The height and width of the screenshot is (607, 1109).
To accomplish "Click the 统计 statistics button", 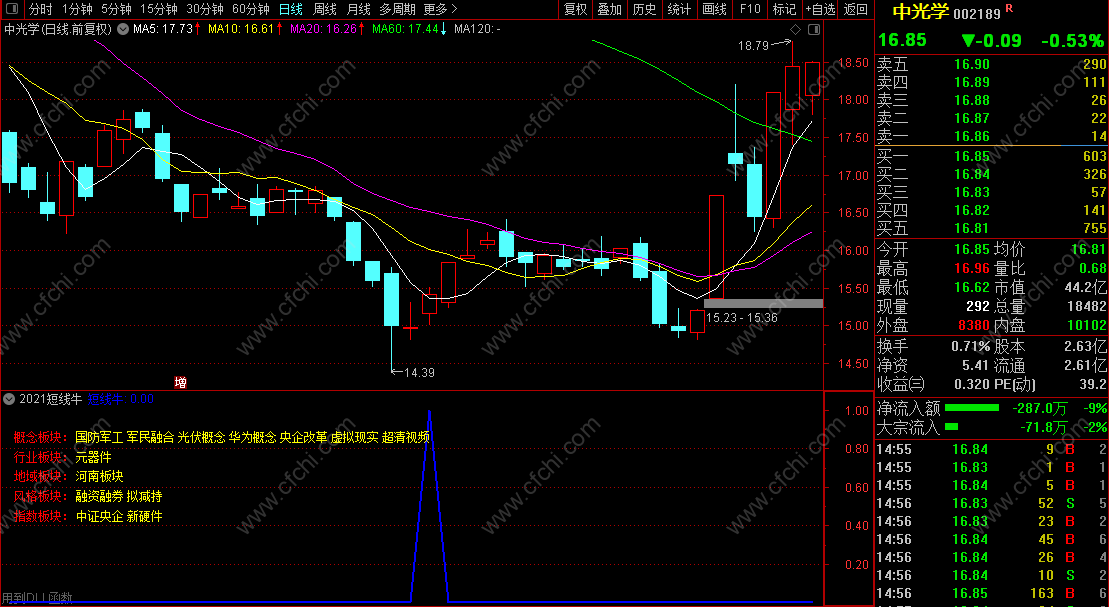I will (679, 9).
